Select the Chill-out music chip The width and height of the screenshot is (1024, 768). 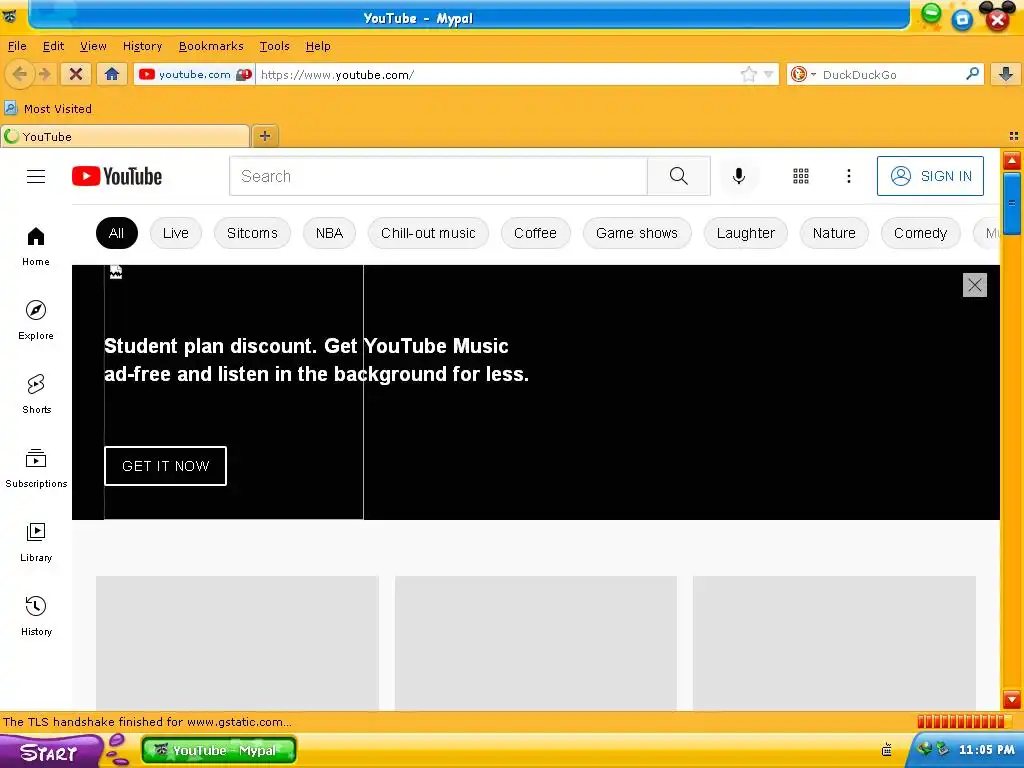(428, 233)
